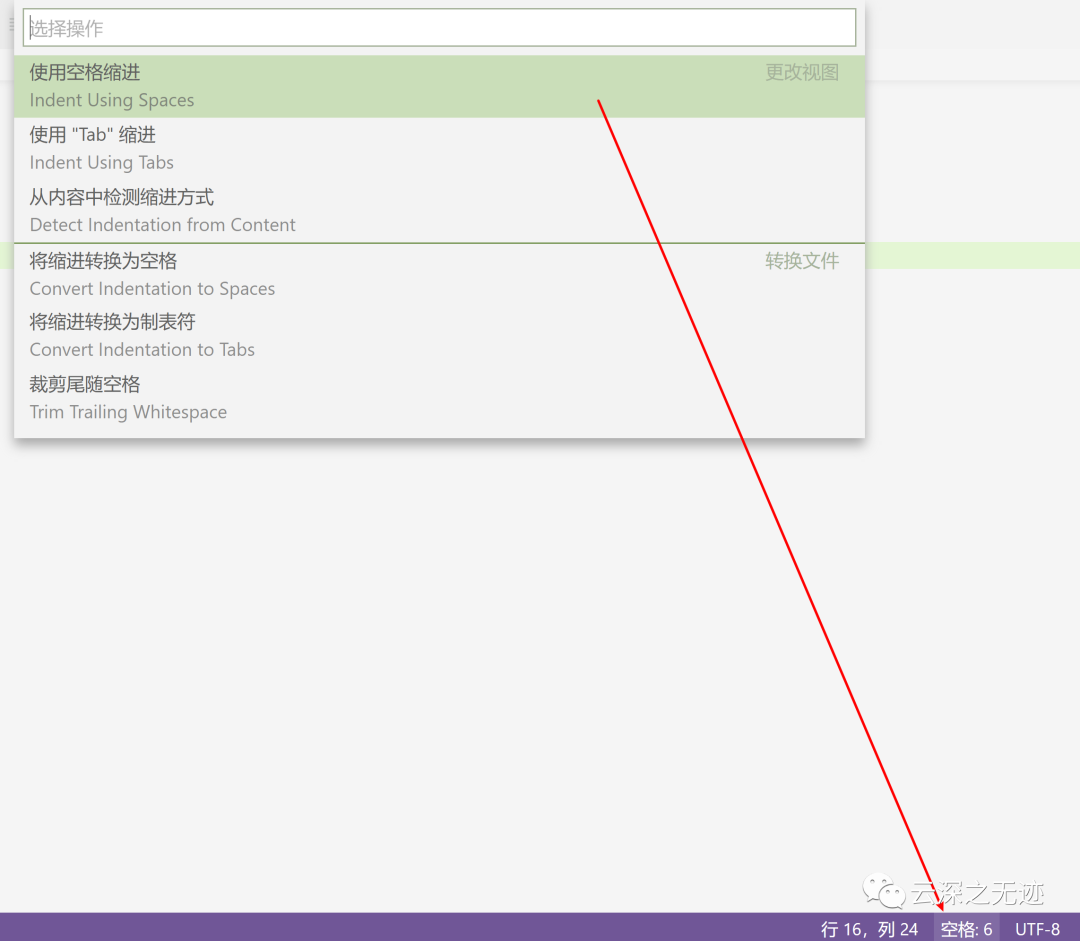Click the WeChat logo watermark icon

coord(884,891)
